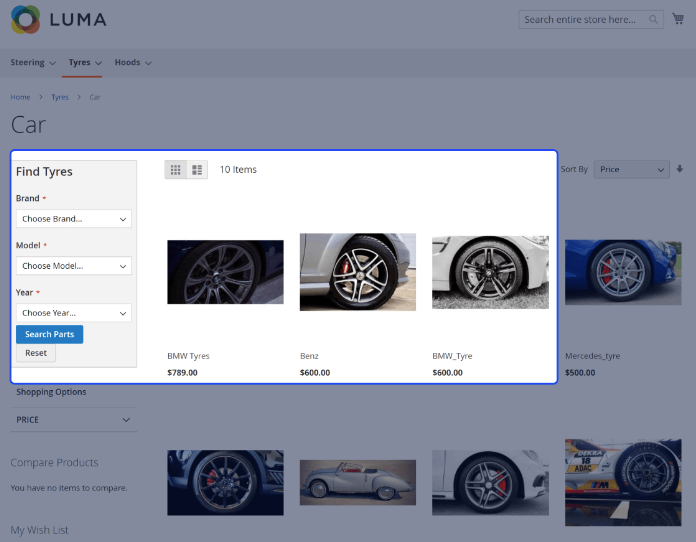The image size is (696, 542).
Task: Open the Mercedes_tyre product name link
Action: pos(593,356)
